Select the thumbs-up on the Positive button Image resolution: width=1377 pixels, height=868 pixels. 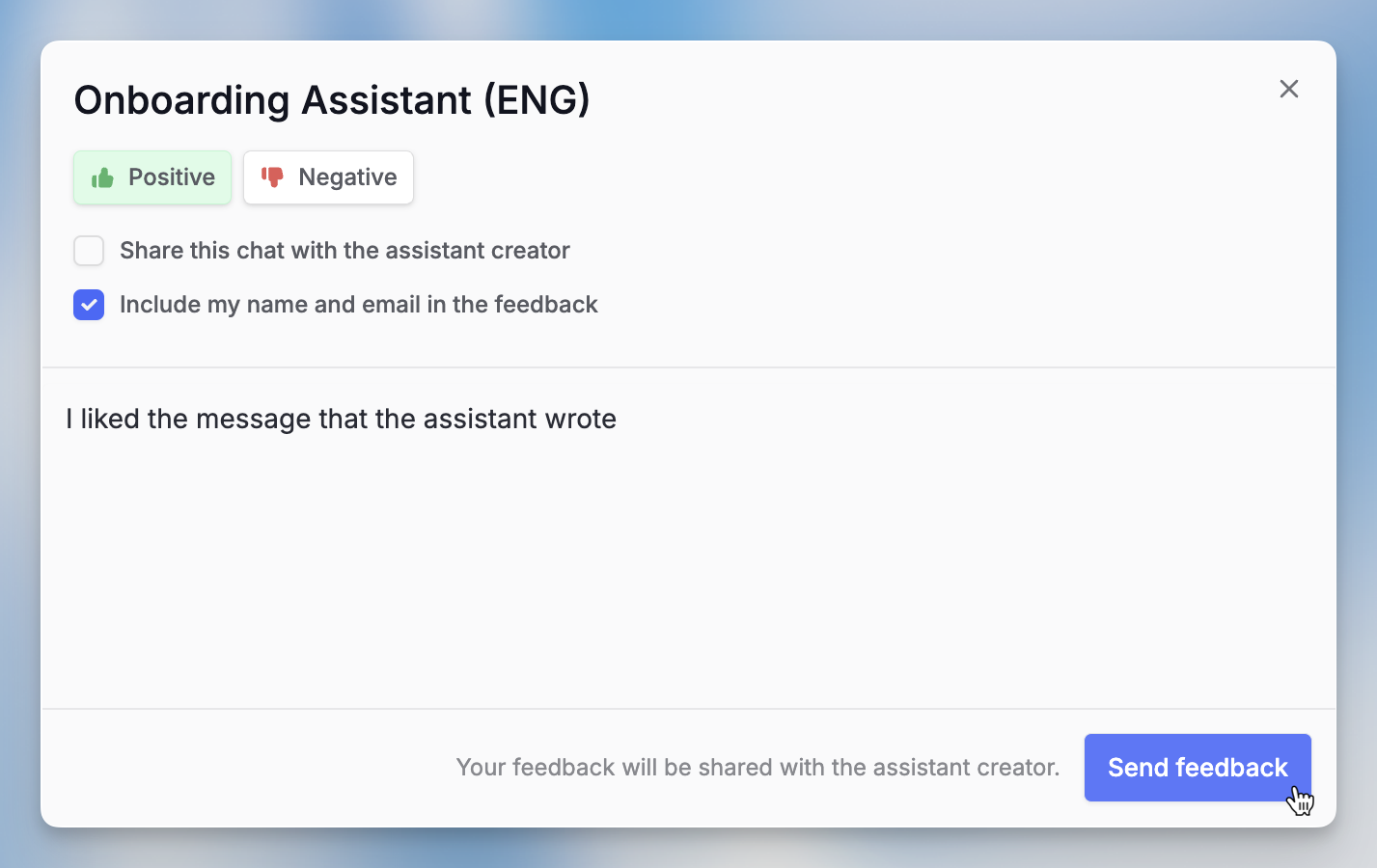click(x=101, y=176)
